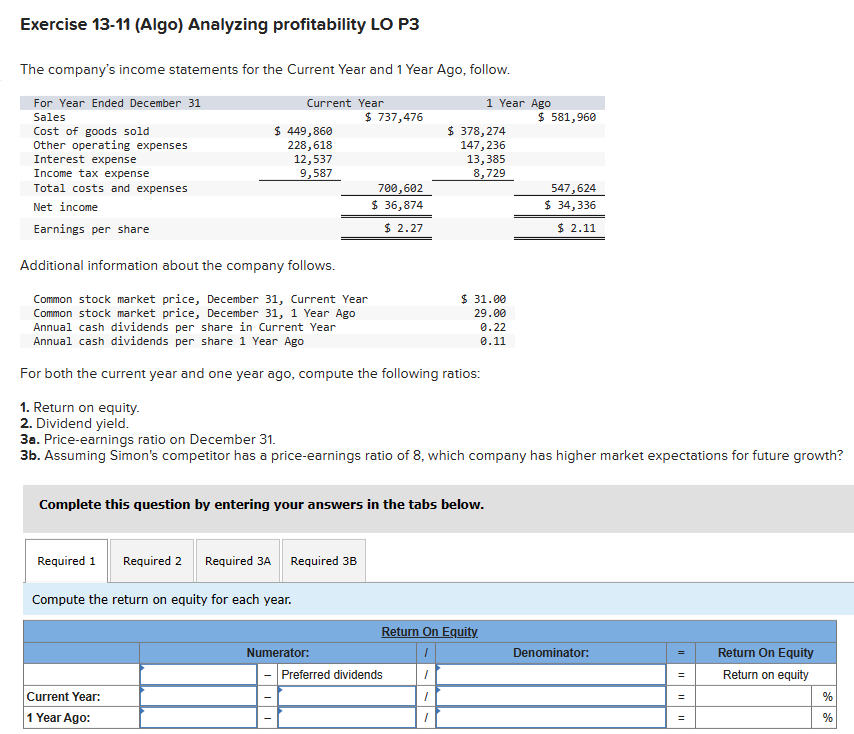Click the Income tax expense row label

pyautogui.click(x=92, y=173)
